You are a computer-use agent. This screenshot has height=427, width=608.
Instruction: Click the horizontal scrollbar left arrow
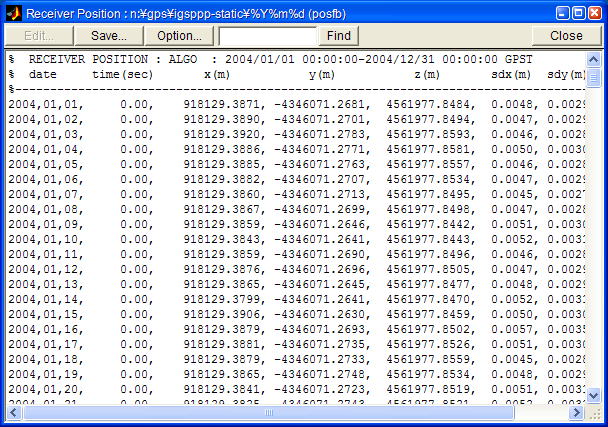pyautogui.click(x=14, y=411)
